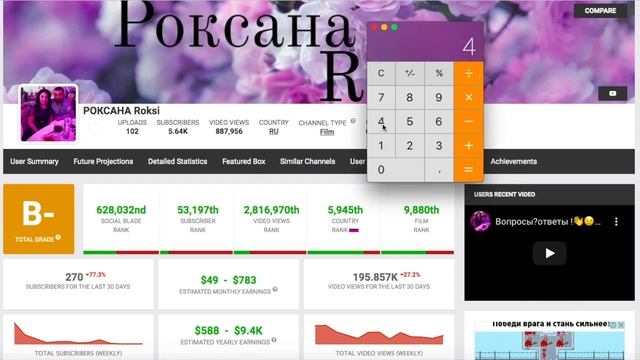Click the B- total grade box
The width and height of the screenshot is (640, 360).
click(x=39, y=219)
